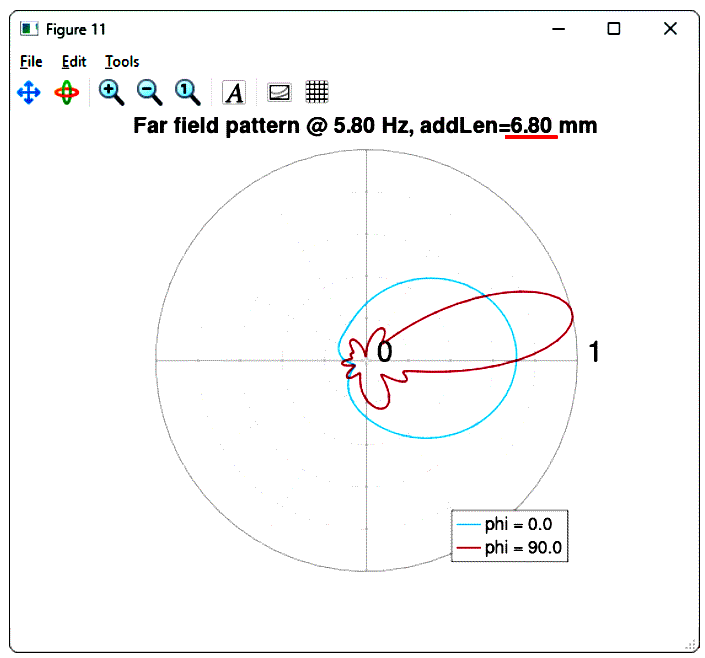Reset zoom with the automatic limits magnifier
Screen dimensions: 705x658
[187, 92]
